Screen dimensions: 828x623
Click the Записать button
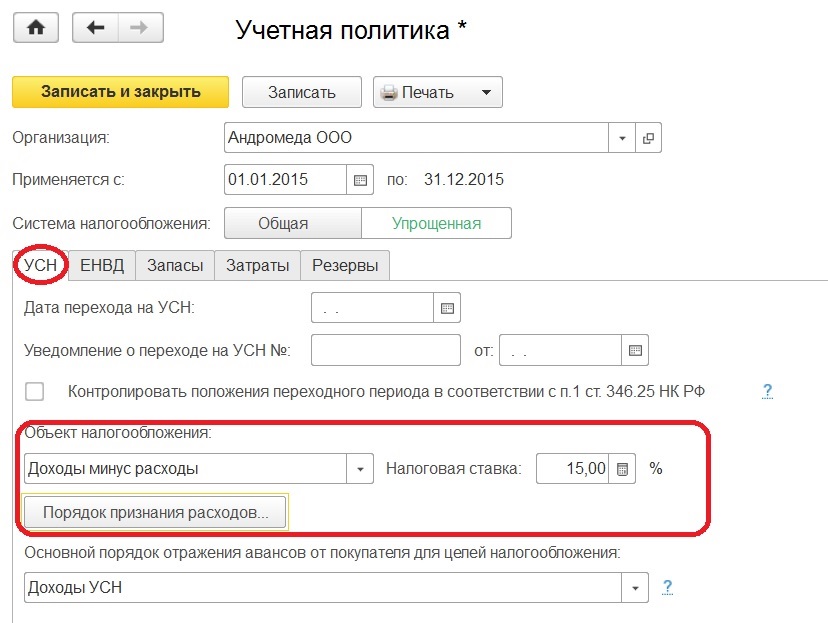coord(302,92)
